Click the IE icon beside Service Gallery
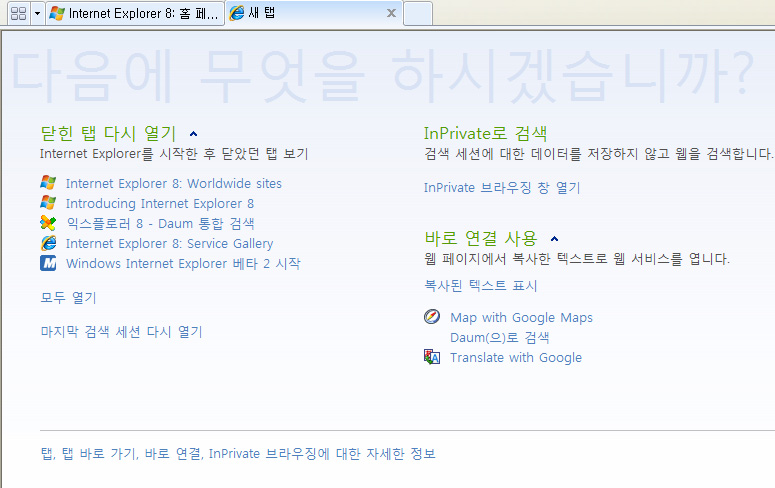The width and height of the screenshot is (775, 488). point(48,243)
